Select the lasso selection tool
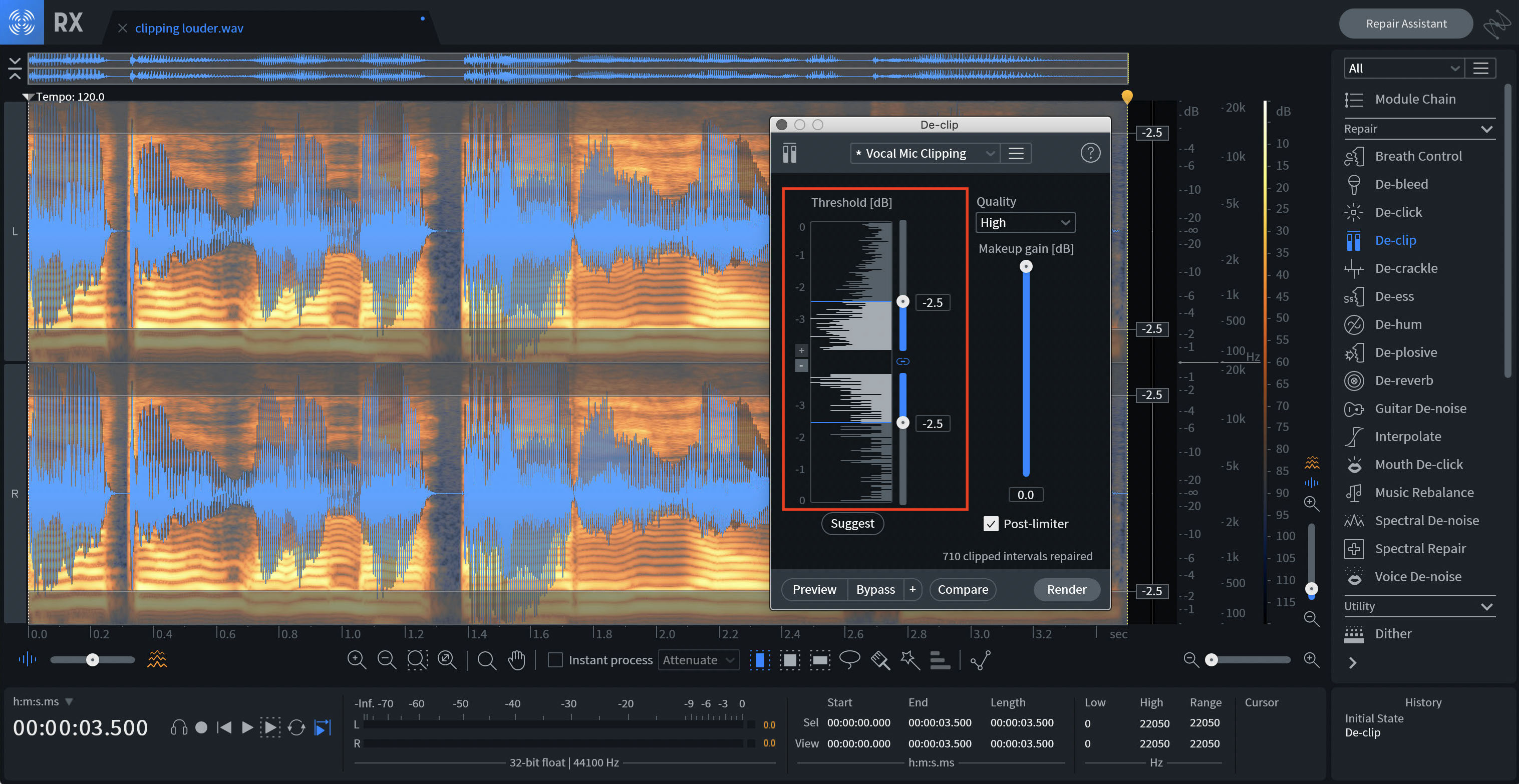Screen dimensions: 1519x784 (x=849, y=660)
